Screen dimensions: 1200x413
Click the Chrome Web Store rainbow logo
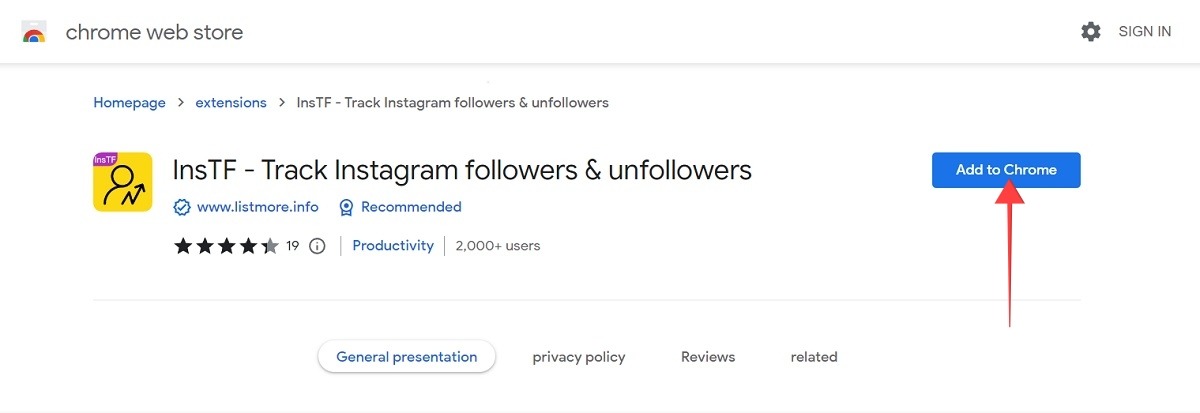coord(34,32)
